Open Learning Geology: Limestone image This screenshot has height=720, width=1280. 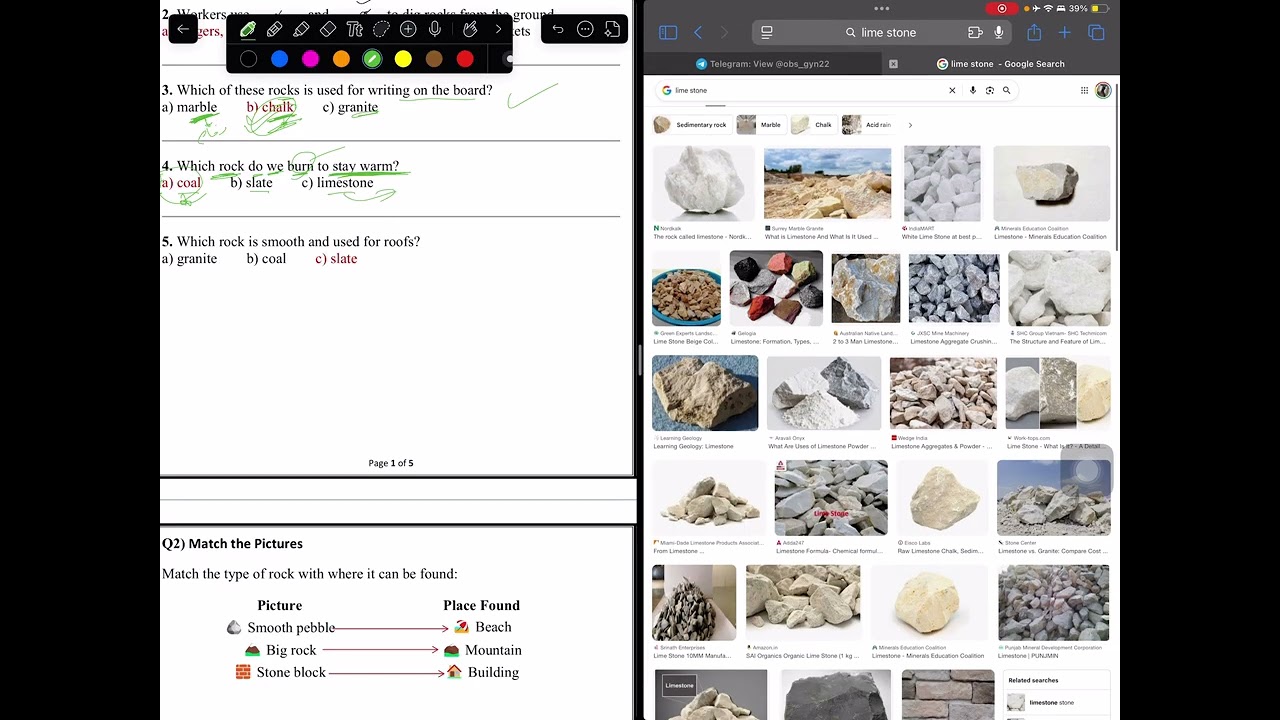pyautogui.click(x=705, y=393)
